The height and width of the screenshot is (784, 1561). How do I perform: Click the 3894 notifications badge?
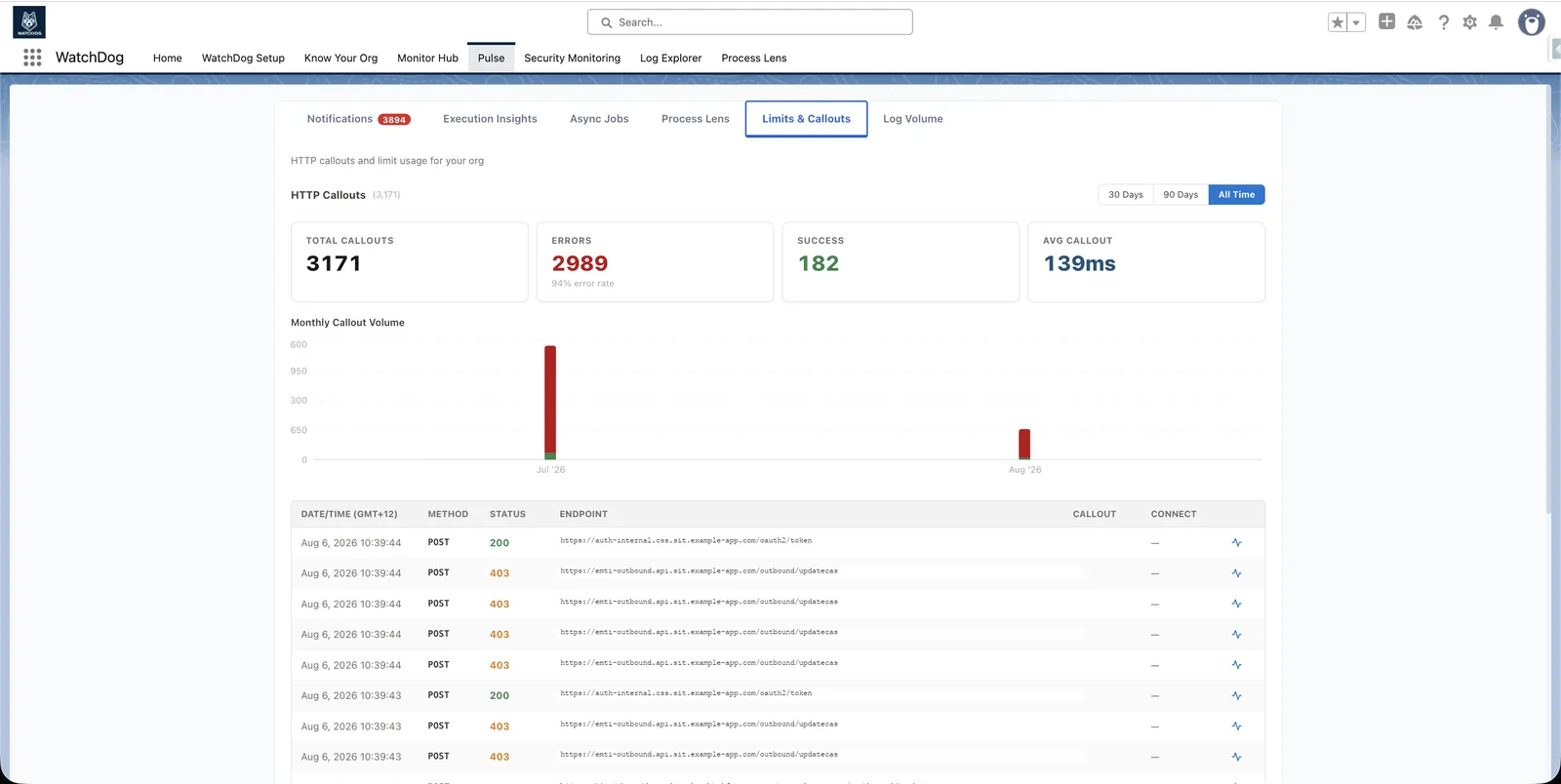coord(394,120)
